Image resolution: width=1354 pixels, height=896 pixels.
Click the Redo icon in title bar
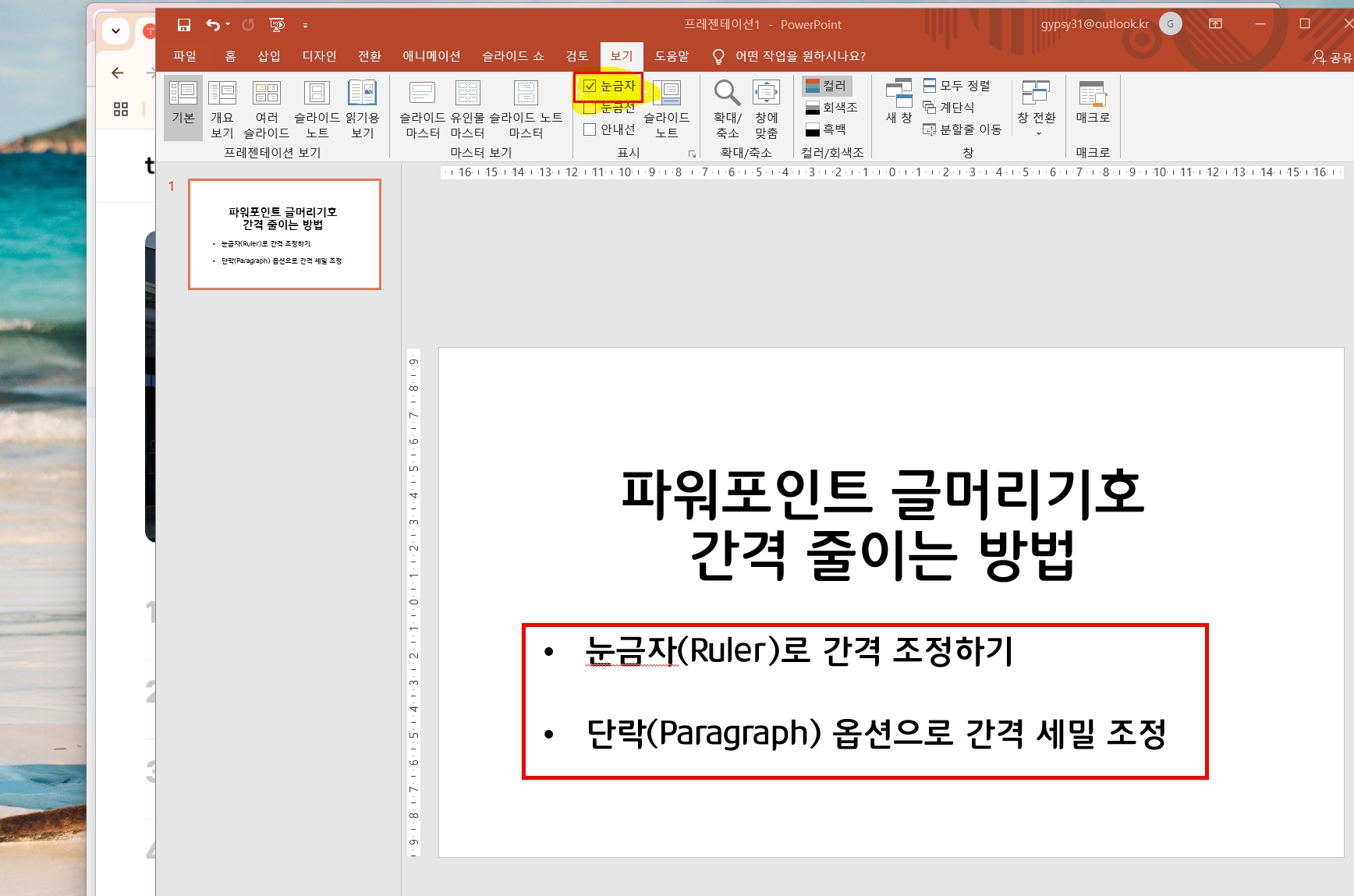pyautogui.click(x=248, y=25)
